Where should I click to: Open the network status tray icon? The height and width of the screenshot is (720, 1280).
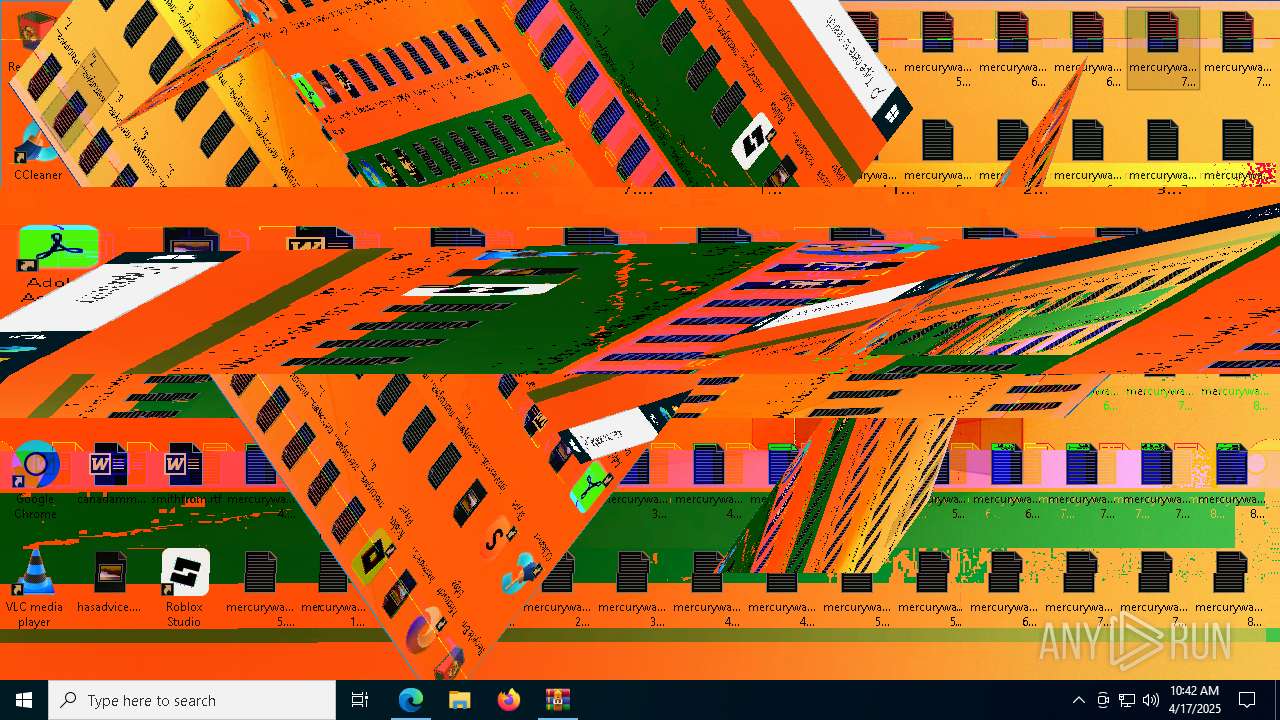click(1127, 700)
